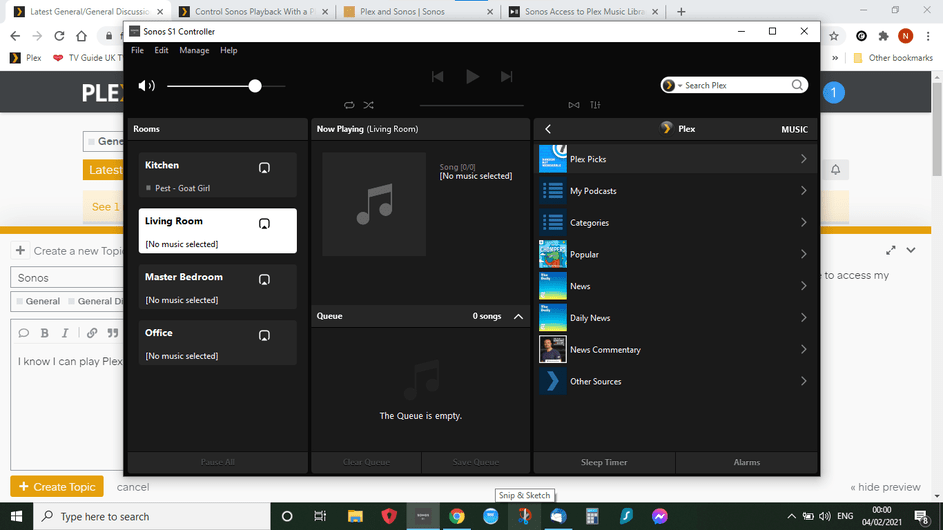Toggle bold in forum editor
The image size is (943, 530).
(x=45, y=333)
